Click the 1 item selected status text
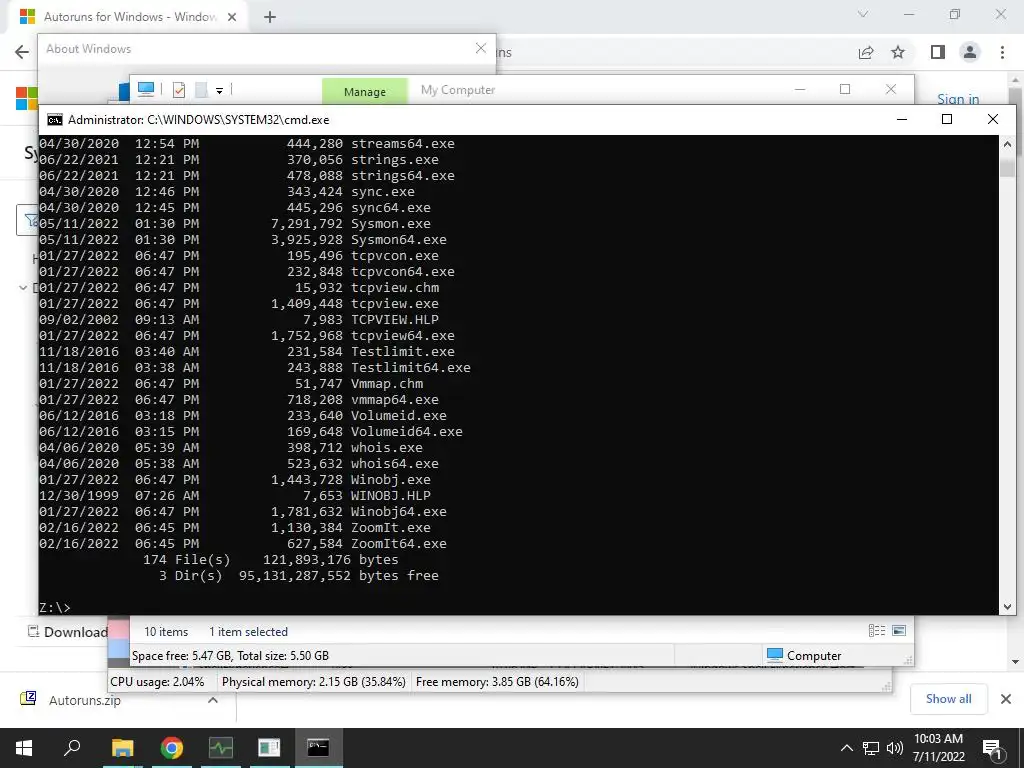The height and width of the screenshot is (768, 1024). [x=248, y=632]
